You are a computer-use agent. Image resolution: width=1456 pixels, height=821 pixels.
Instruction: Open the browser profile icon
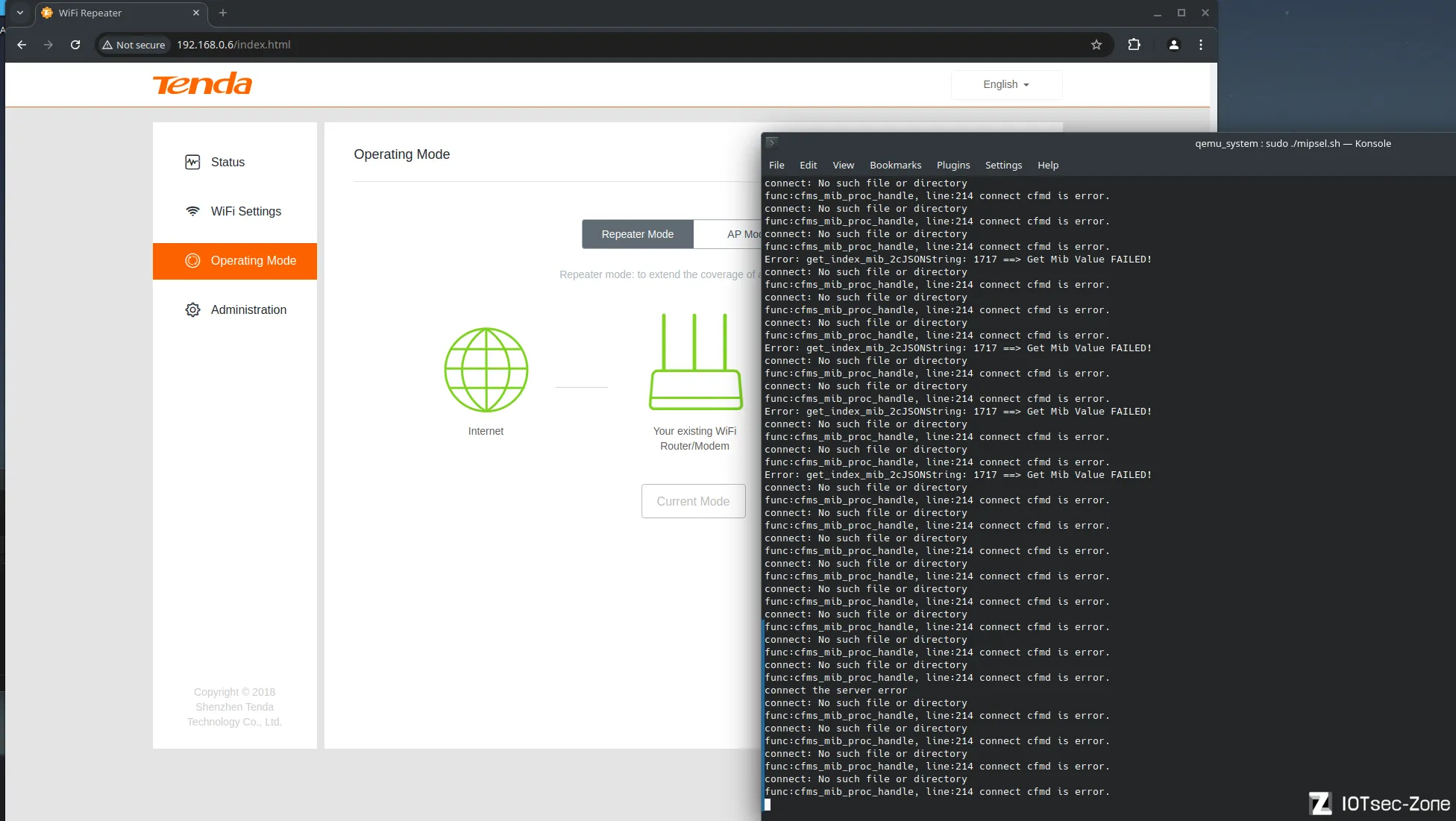[x=1173, y=45]
